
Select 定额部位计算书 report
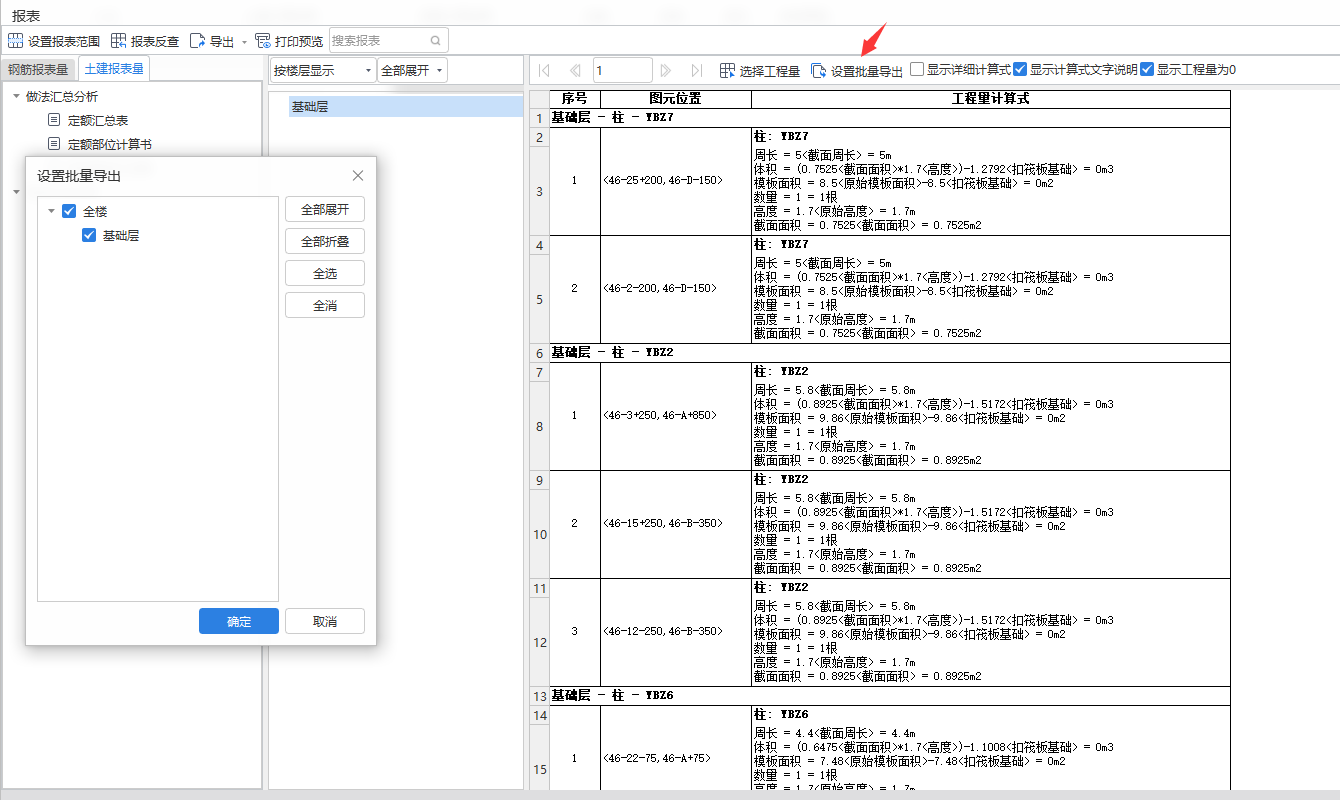(x=110, y=144)
